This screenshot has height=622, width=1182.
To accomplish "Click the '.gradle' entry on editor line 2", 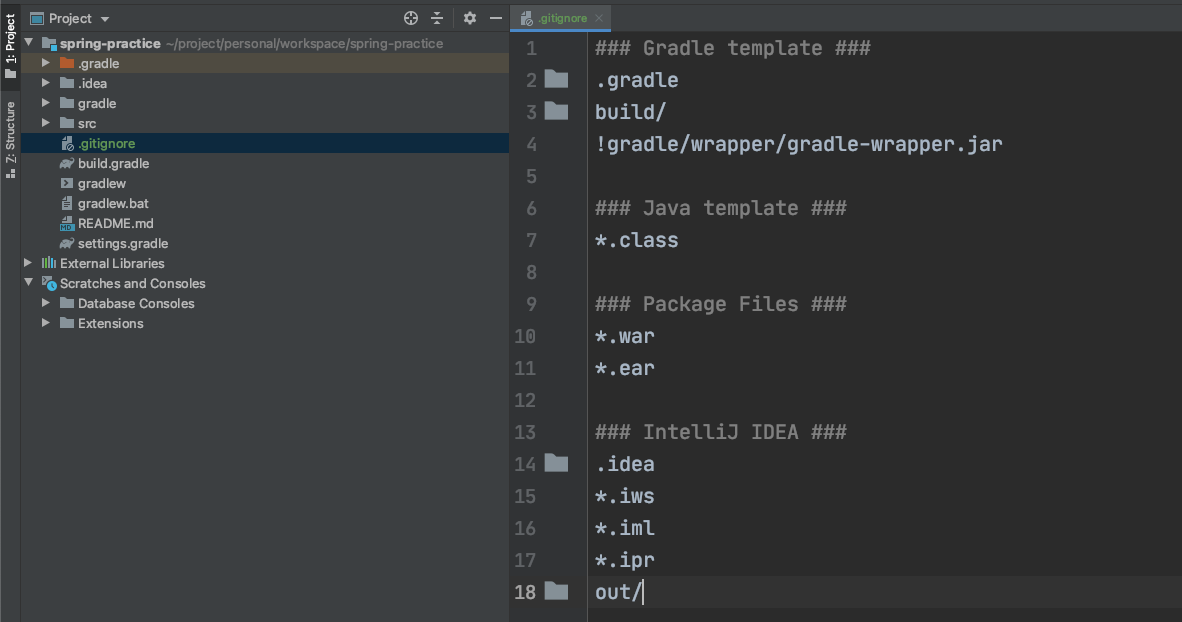I will (637, 80).
